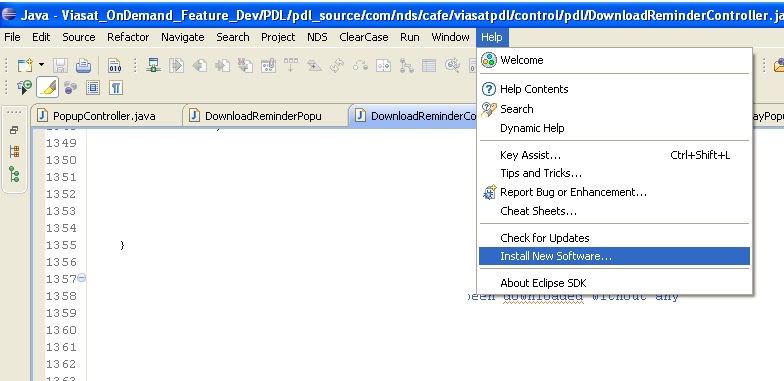Click the calendar with paperclip icon
This screenshot has width=784, height=381.
click(268, 66)
